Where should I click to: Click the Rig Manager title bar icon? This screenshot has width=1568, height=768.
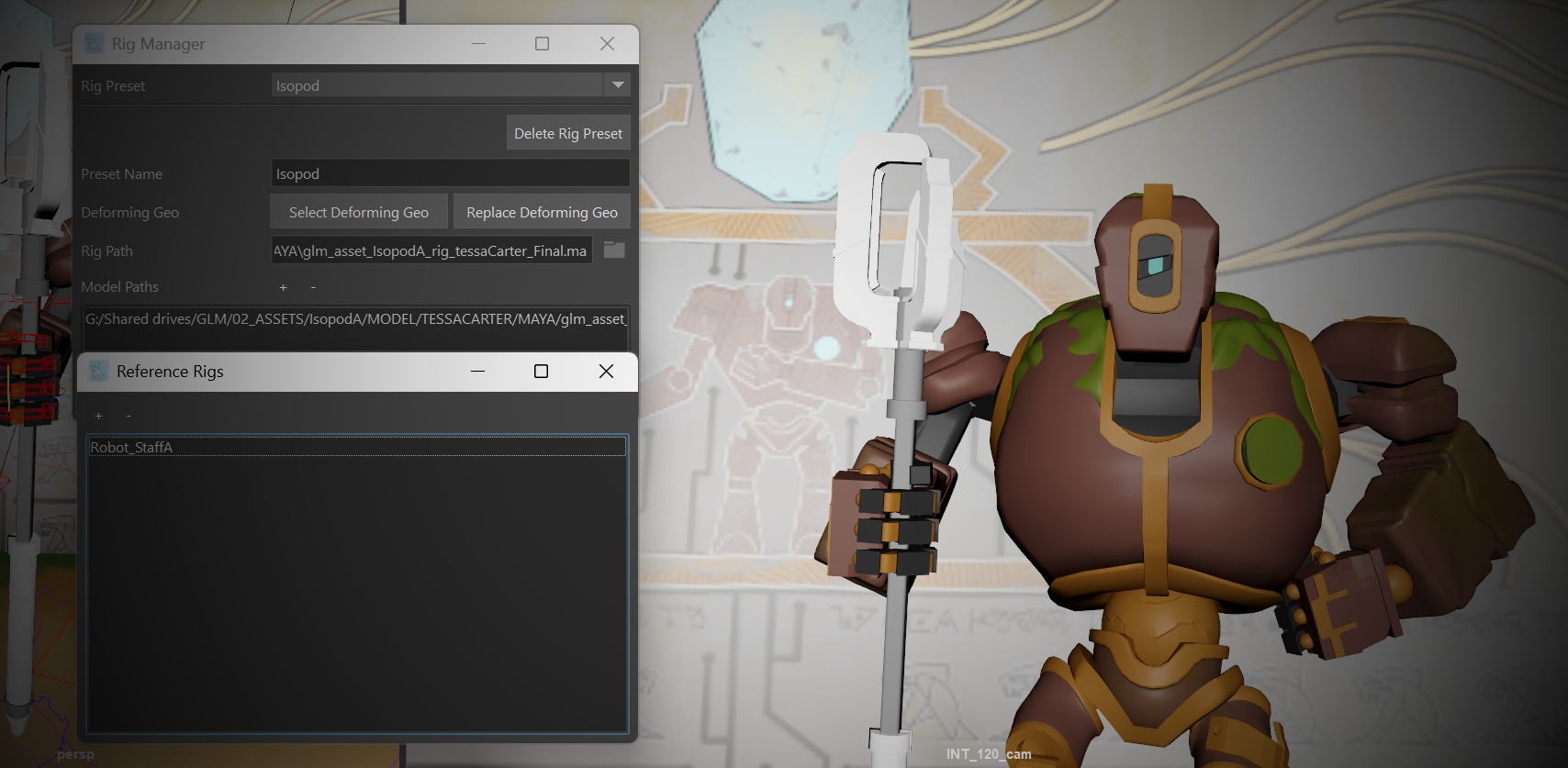tap(94, 43)
